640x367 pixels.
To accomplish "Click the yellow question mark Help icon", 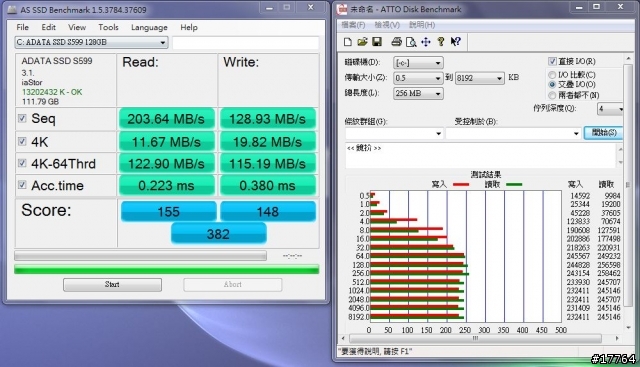I will (441, 42).
